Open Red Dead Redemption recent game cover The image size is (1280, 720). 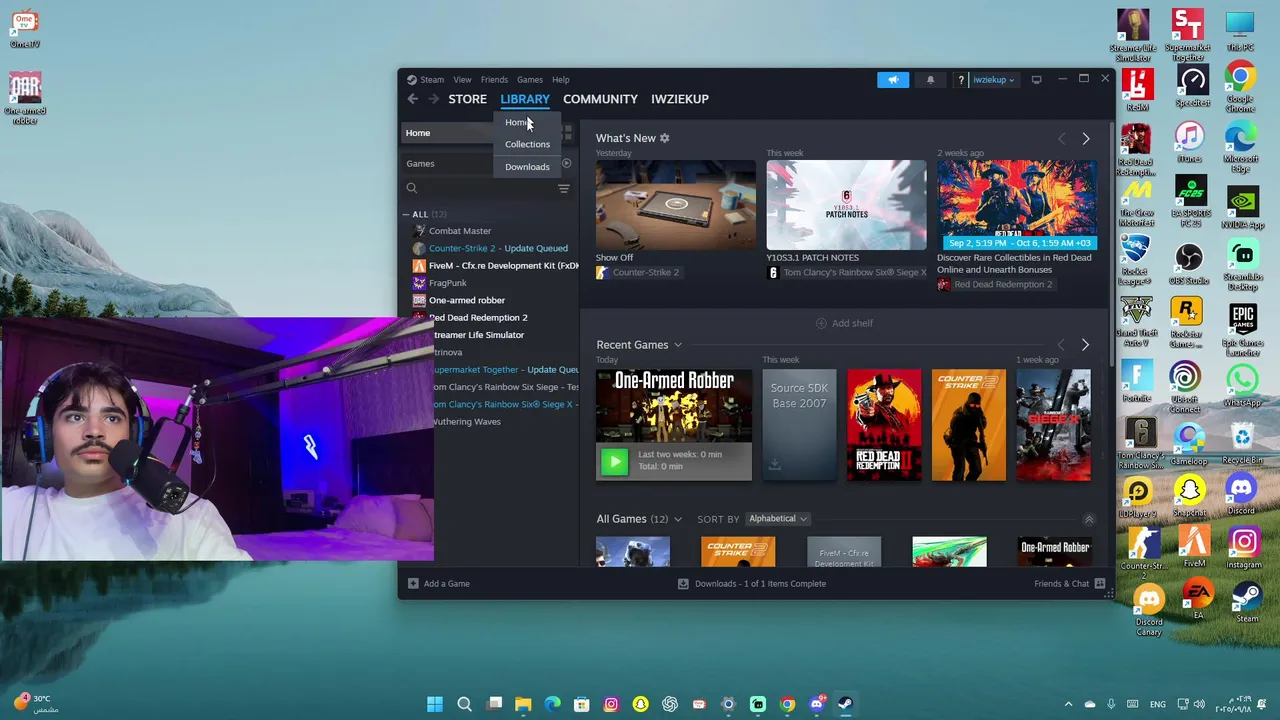pos(884,425)
